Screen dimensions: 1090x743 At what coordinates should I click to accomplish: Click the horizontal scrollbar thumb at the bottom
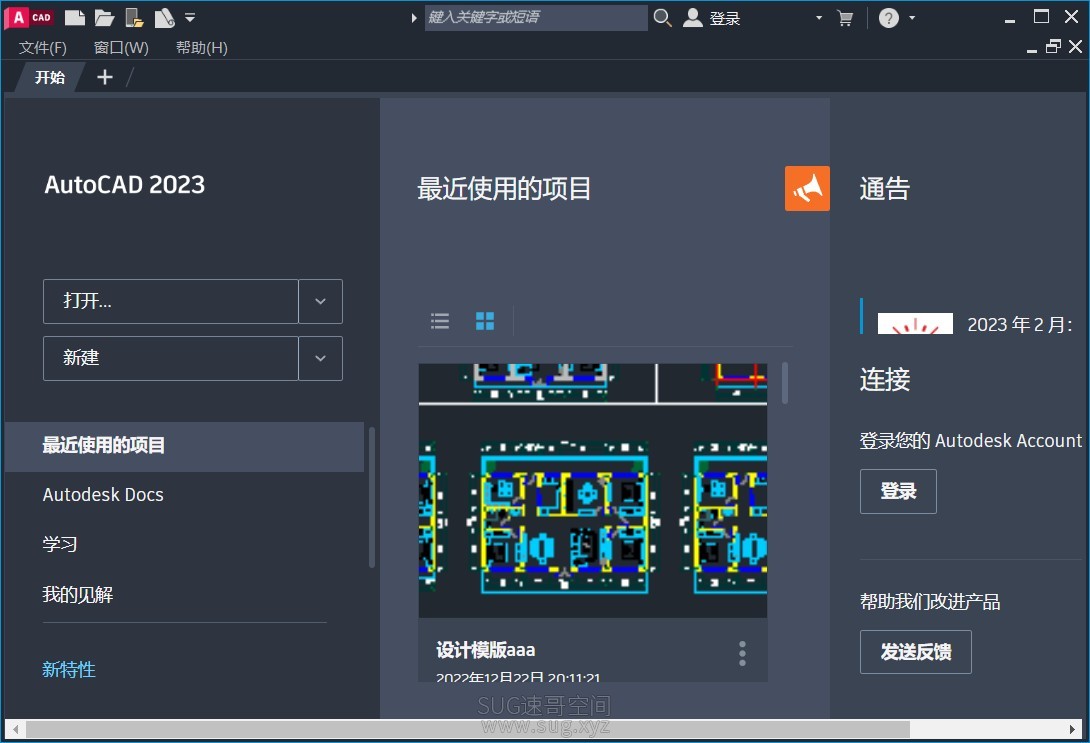click(x=468, y=730)
